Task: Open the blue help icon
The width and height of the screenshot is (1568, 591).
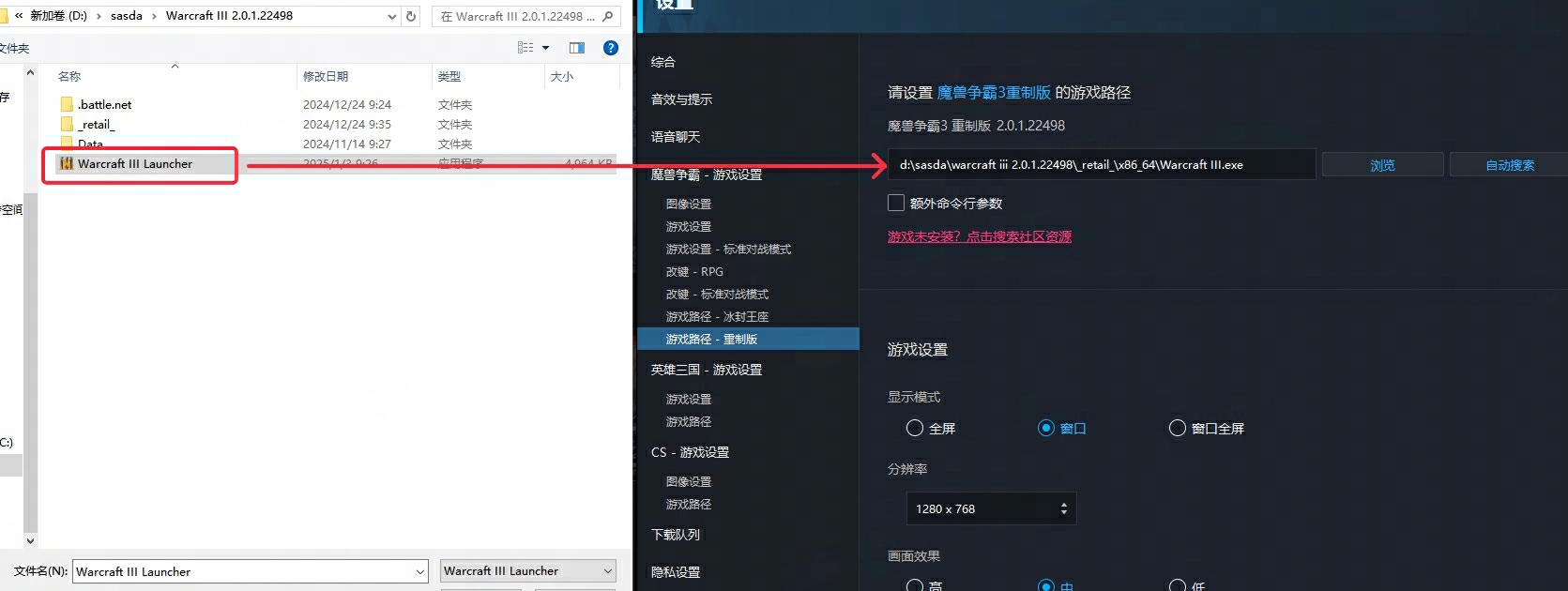Action: coord(611,48)
